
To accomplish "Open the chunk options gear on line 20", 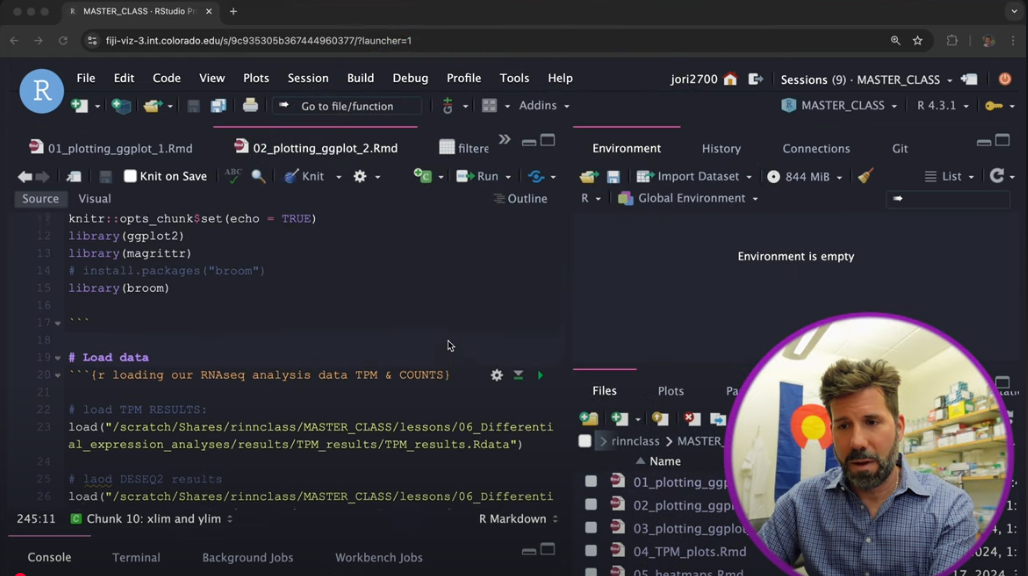I will 496,375.
